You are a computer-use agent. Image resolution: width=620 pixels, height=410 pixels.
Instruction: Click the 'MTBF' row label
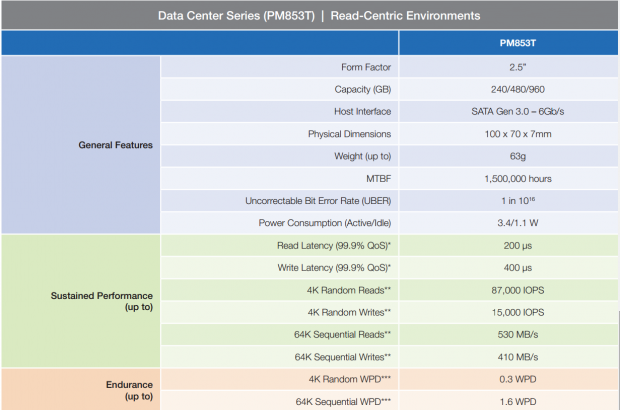(378, 179)
